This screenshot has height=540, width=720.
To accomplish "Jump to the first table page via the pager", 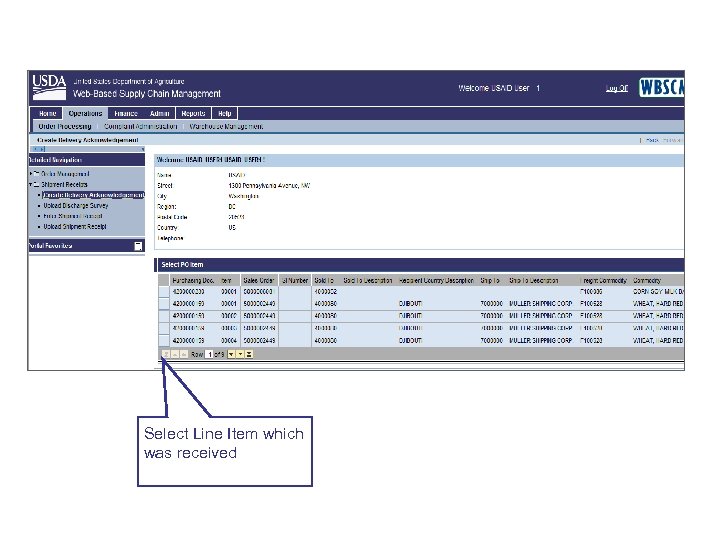I will (166, 354).
